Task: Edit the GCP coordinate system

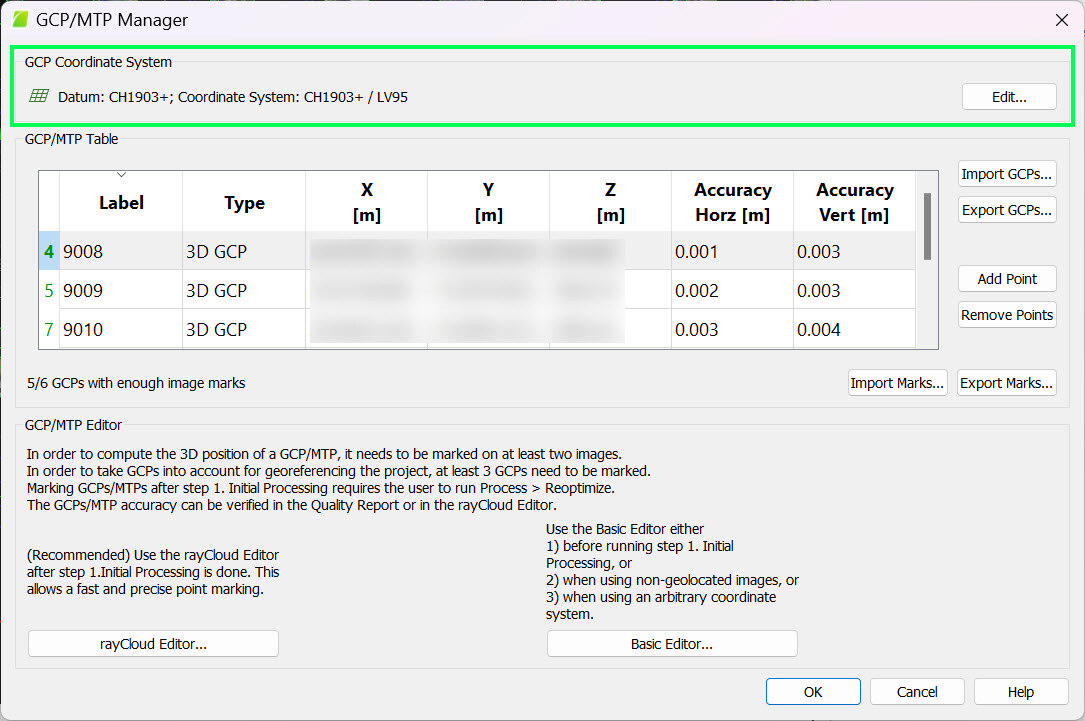Action: coord(1008,96)
